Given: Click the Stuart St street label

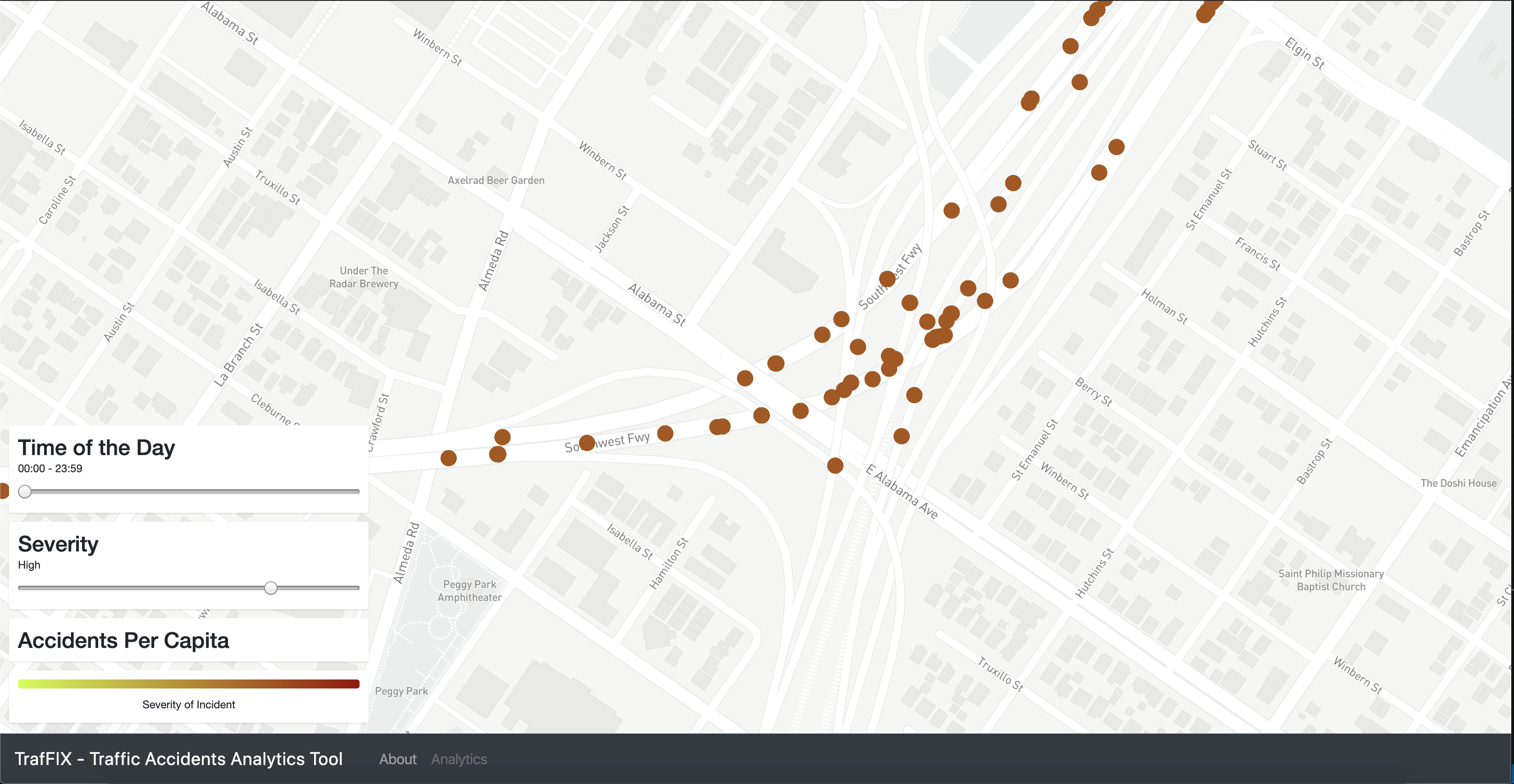Looking at the screenshot, I should point(1268,155).
